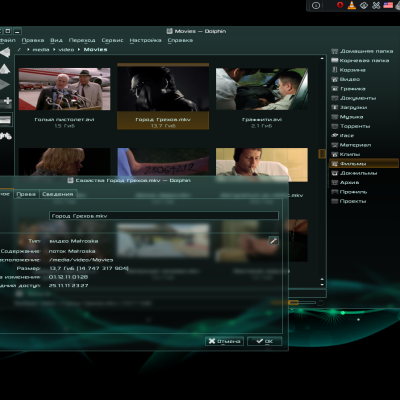Click the VLC cone tray icon

[x=352, y=5]
